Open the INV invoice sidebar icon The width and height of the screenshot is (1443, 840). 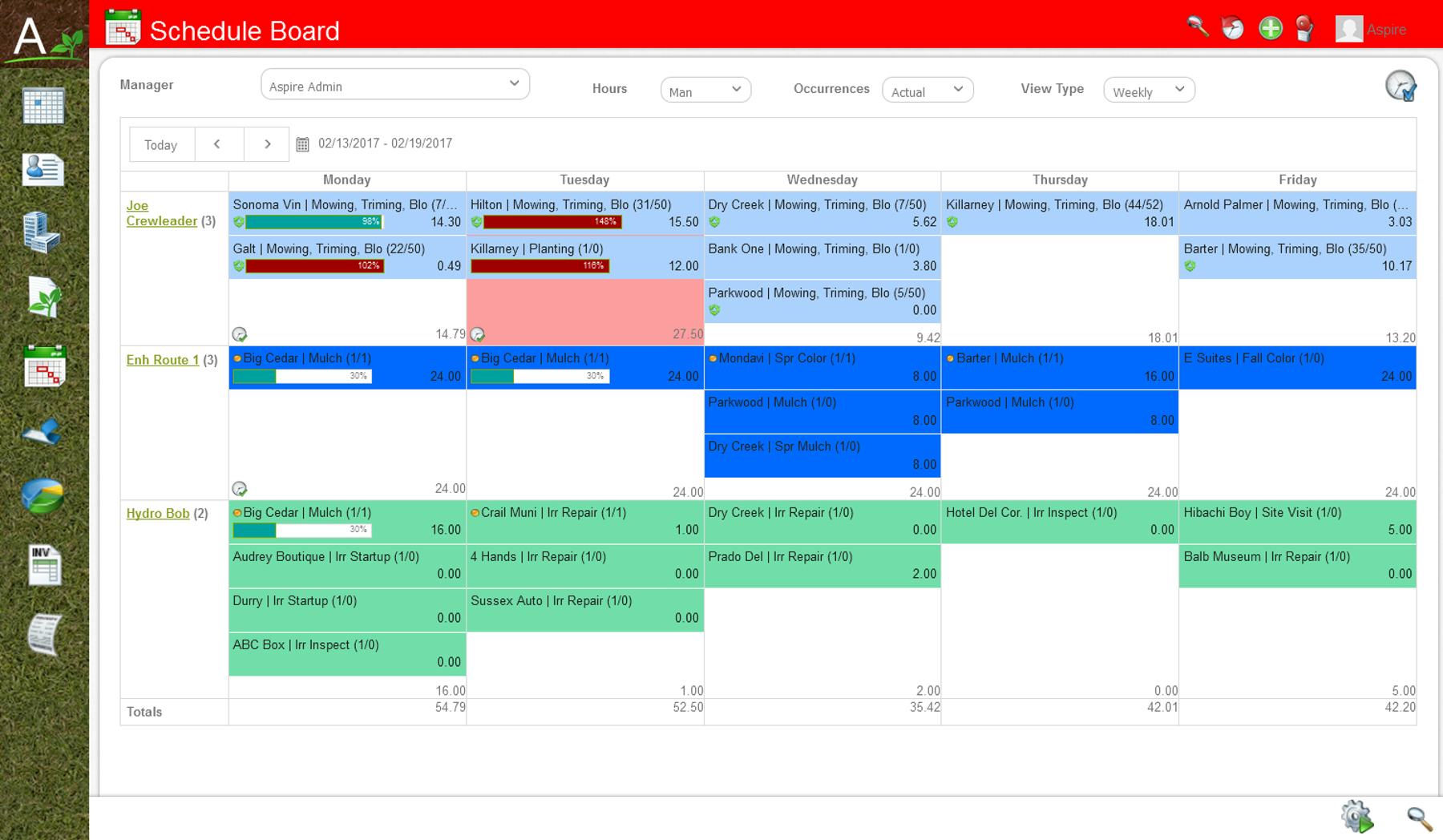pyautogui.click(x=45, y=564)
